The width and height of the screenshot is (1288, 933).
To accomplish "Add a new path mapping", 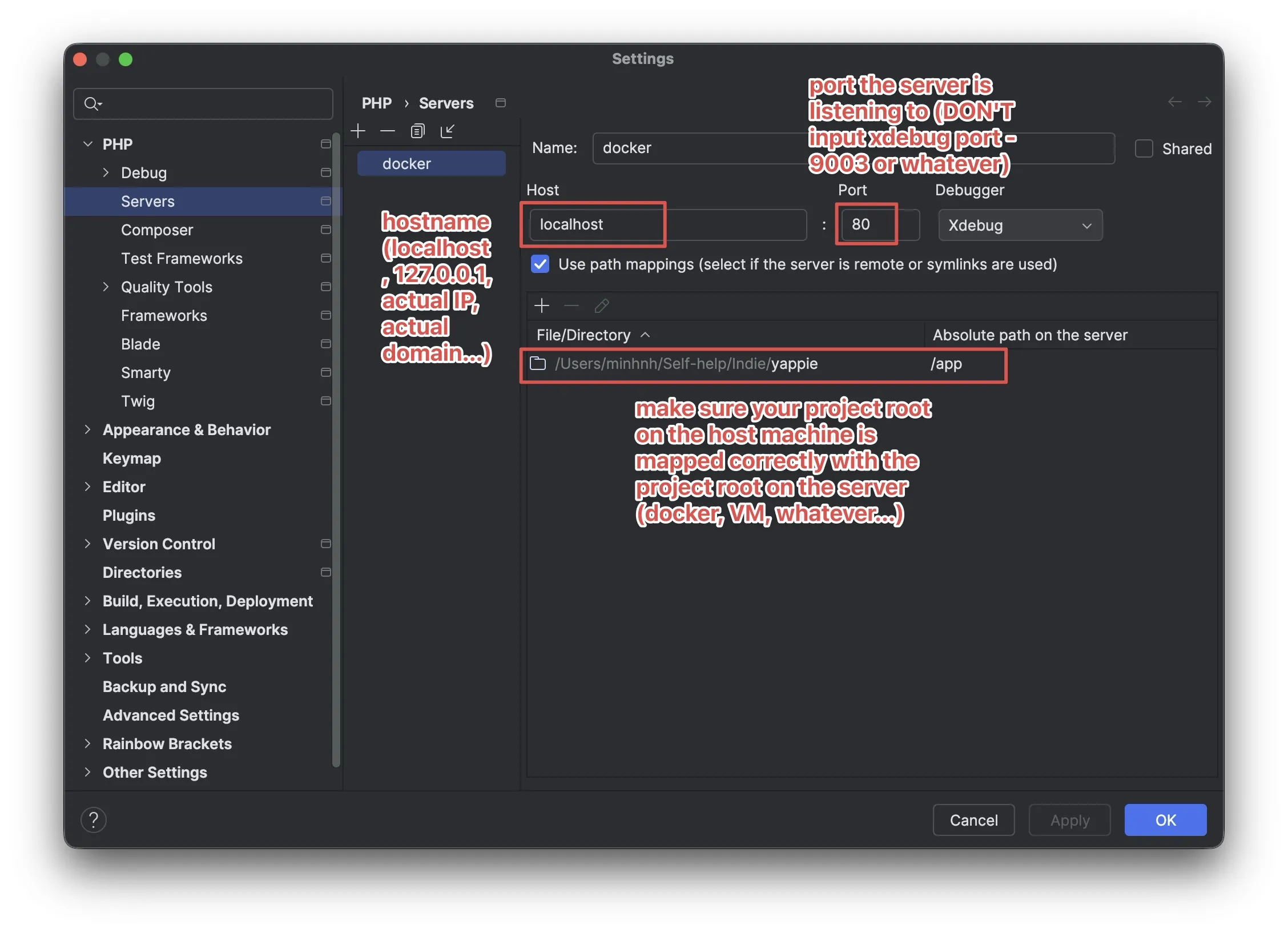I will pyautogui.click(x=541, y=306).
